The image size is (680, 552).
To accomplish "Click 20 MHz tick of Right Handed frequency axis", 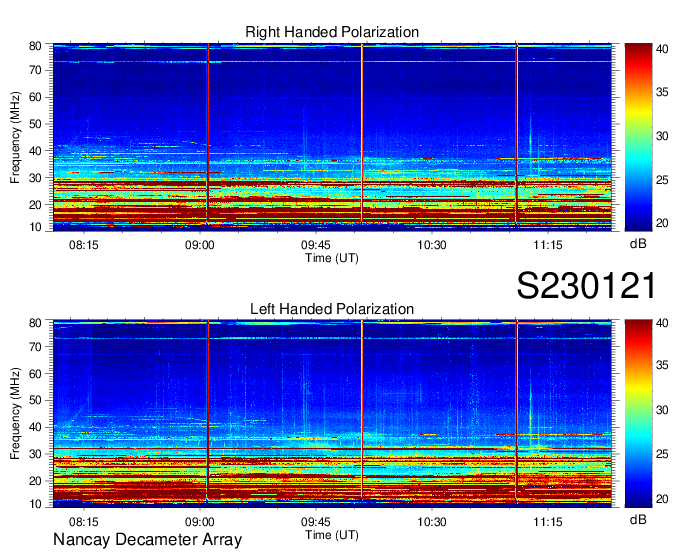I will [x=35, y=205].
